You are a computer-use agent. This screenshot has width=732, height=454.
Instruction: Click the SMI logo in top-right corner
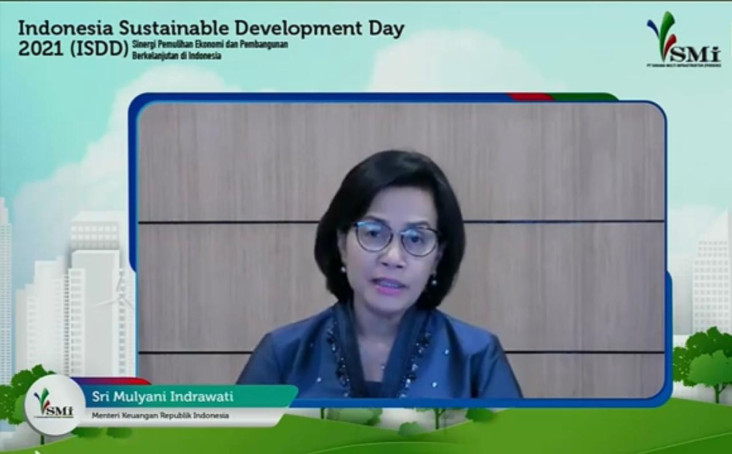click(x=683, y=39)
